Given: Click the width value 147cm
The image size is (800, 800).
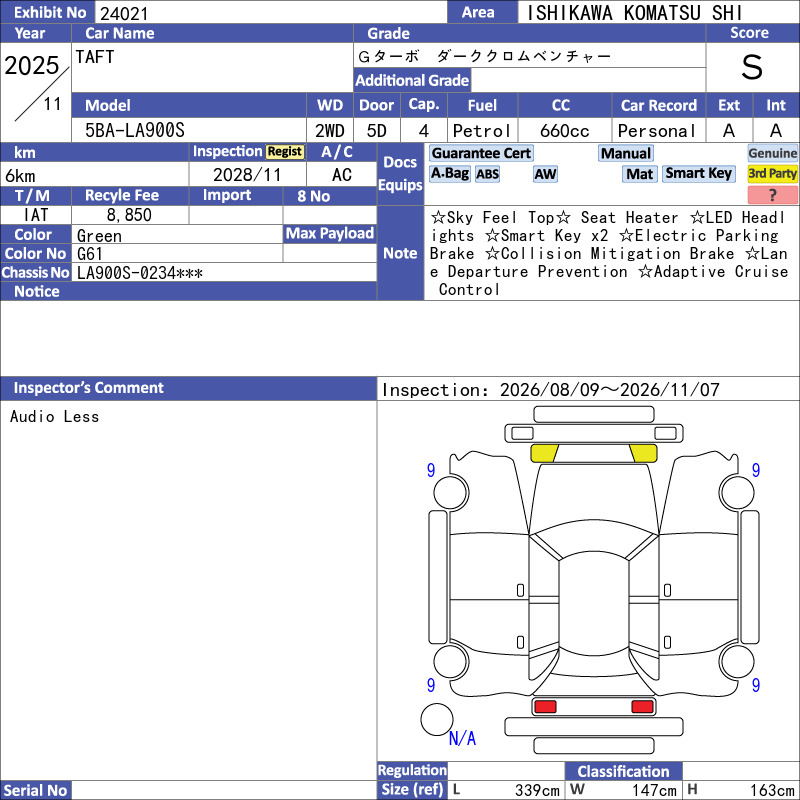Looking at the screenshot, I should pos(655,790).
